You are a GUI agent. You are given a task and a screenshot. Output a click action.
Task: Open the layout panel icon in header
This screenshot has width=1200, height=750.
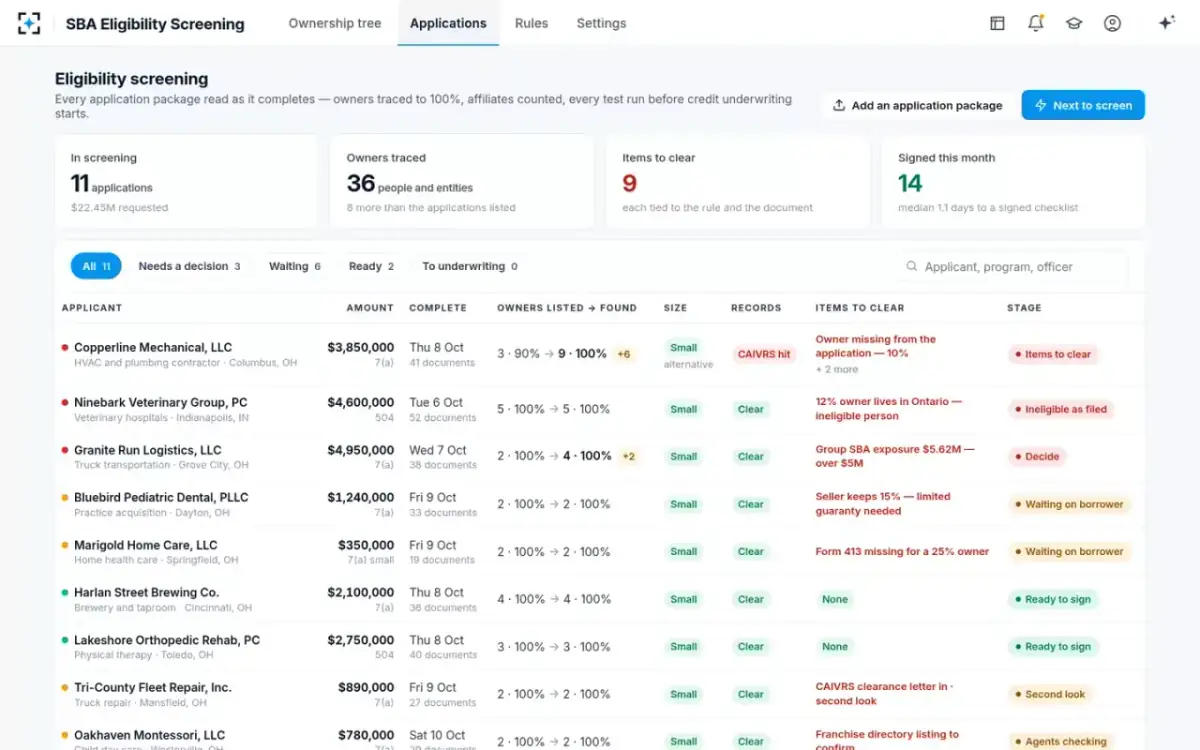tap(997, 23)
